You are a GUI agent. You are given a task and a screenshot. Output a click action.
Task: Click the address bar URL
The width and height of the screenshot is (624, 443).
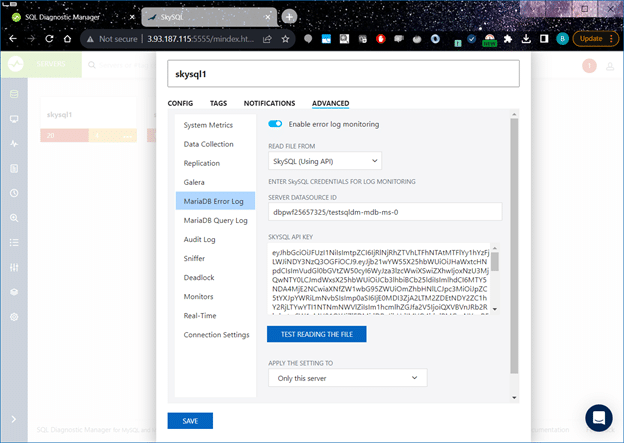200,39
